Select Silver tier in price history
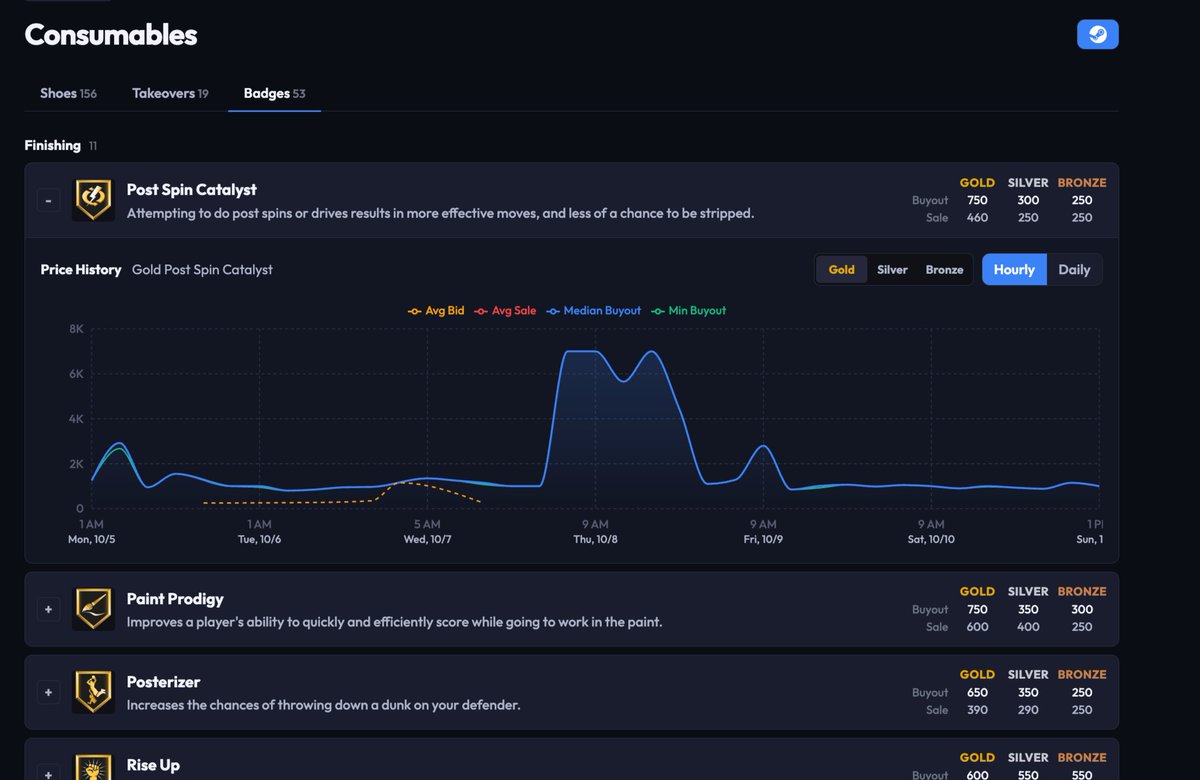The image size is (1200, 780). tap(892, 270)
